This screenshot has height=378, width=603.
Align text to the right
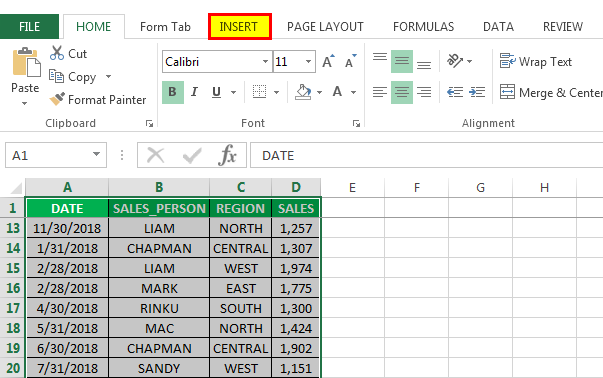pos(424,92)
